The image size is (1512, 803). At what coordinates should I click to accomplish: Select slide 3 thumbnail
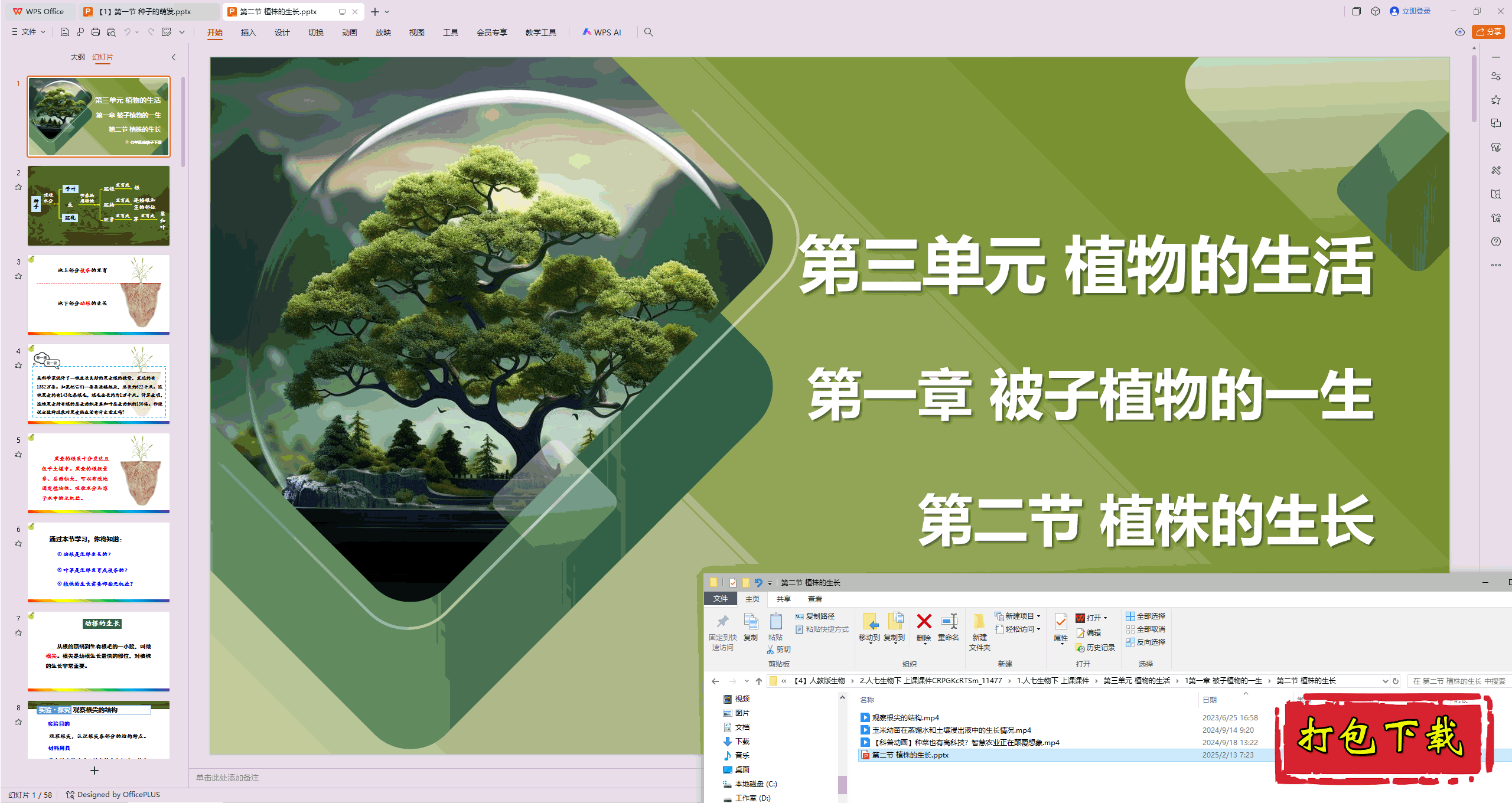pyautogui.click(x=99, y=295)
